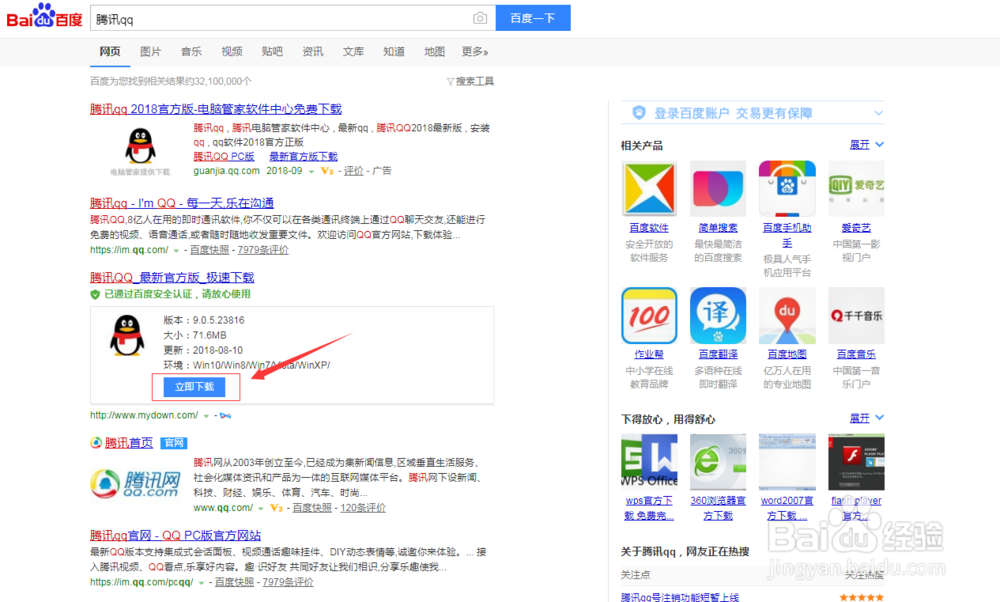Open the 搜索工具 label

(474, 82)
